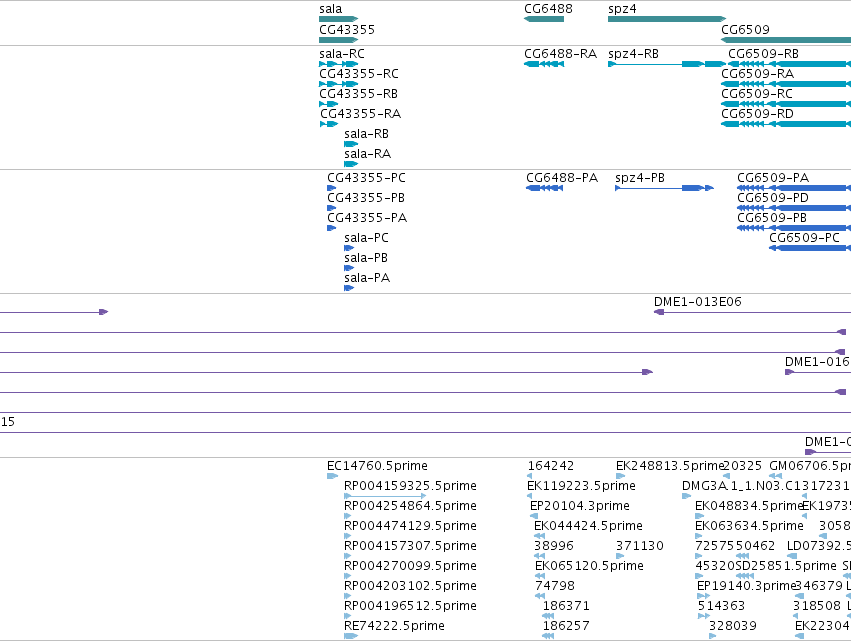Viewport: 851px width, 641px height.
Task: Select the EK044424.5prime EST
Action: pos(539,536)
